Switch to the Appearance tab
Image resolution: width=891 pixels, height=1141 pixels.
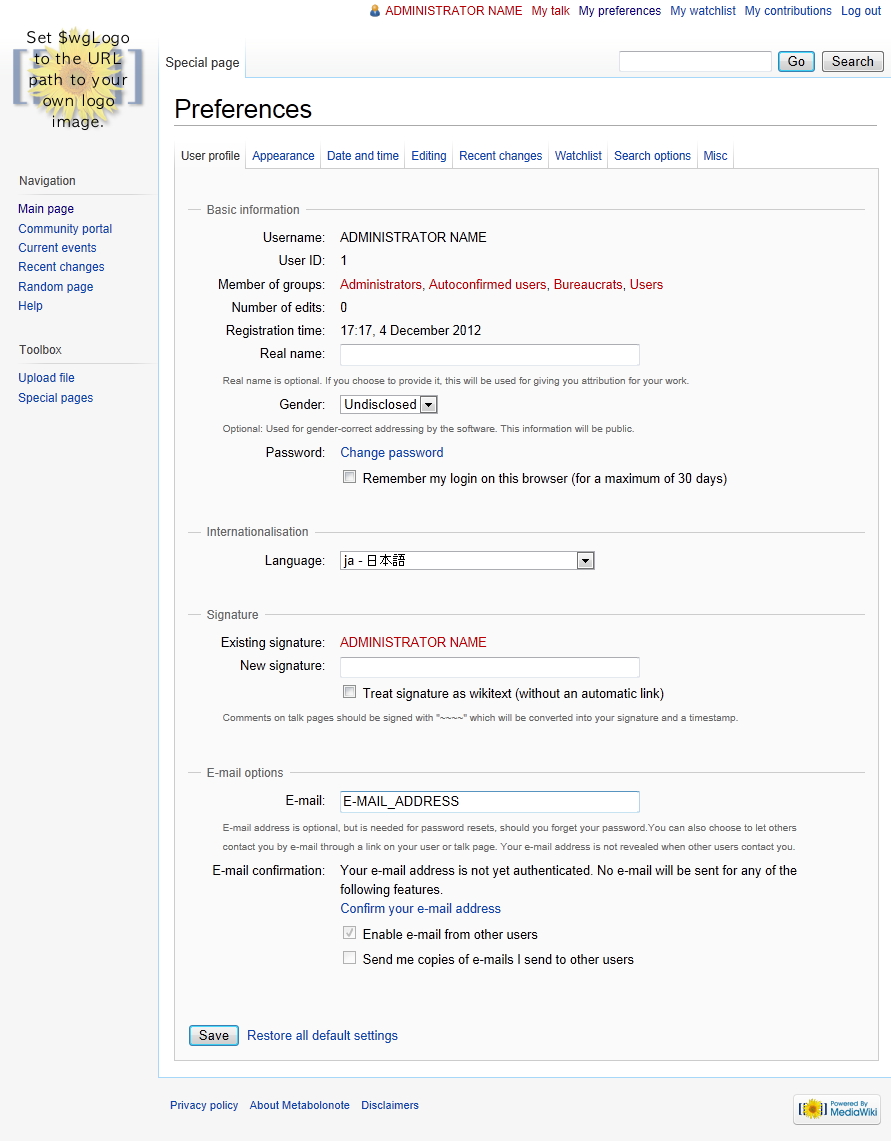283,156
